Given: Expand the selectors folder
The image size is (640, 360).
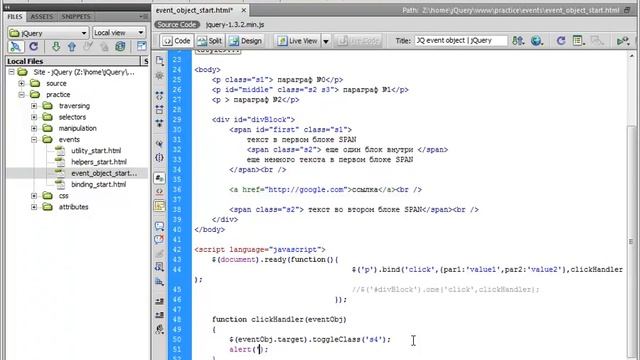Looking at the screenshot, I should [x=34, y=117].
